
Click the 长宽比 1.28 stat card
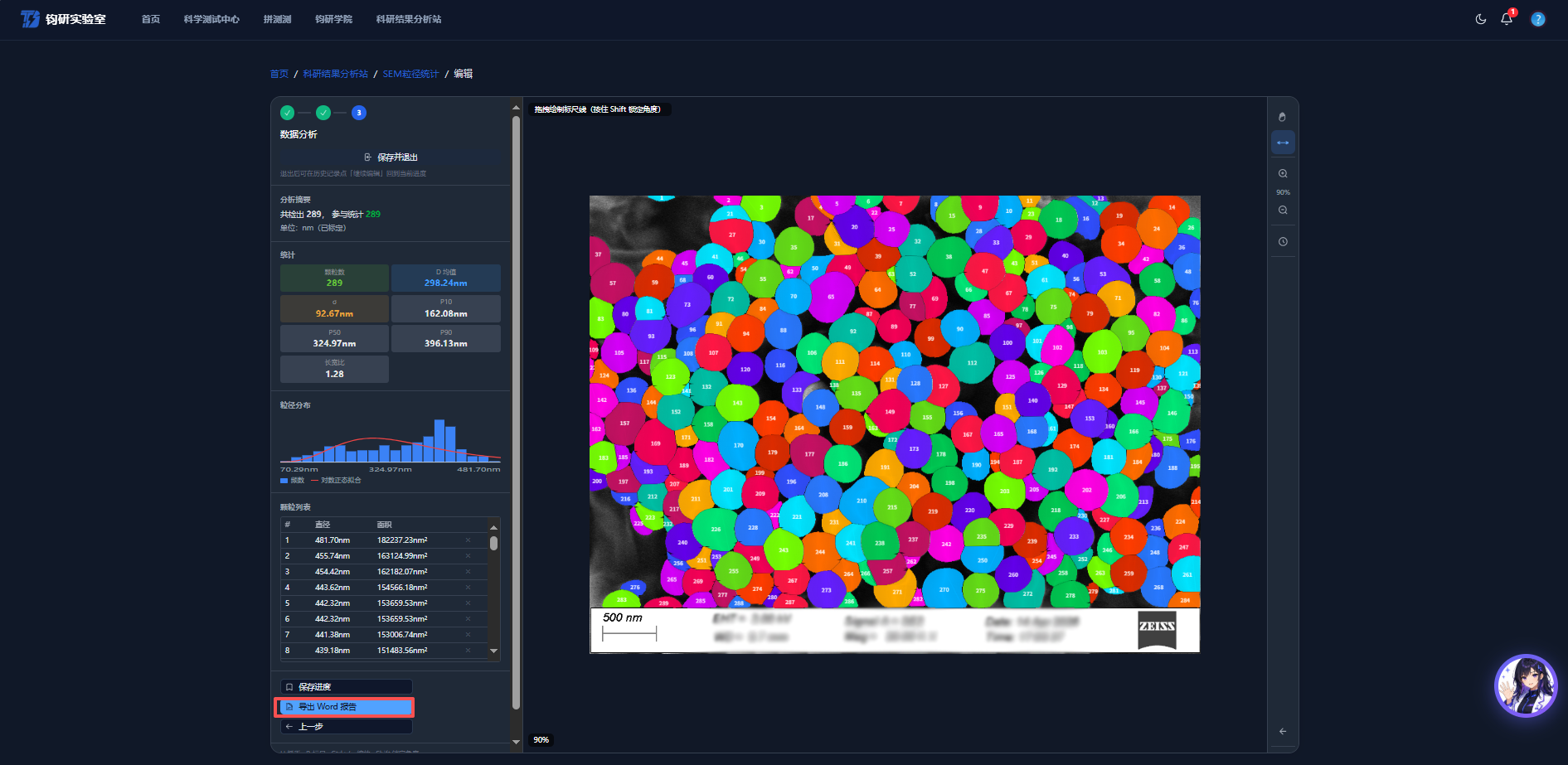point(334,369)
